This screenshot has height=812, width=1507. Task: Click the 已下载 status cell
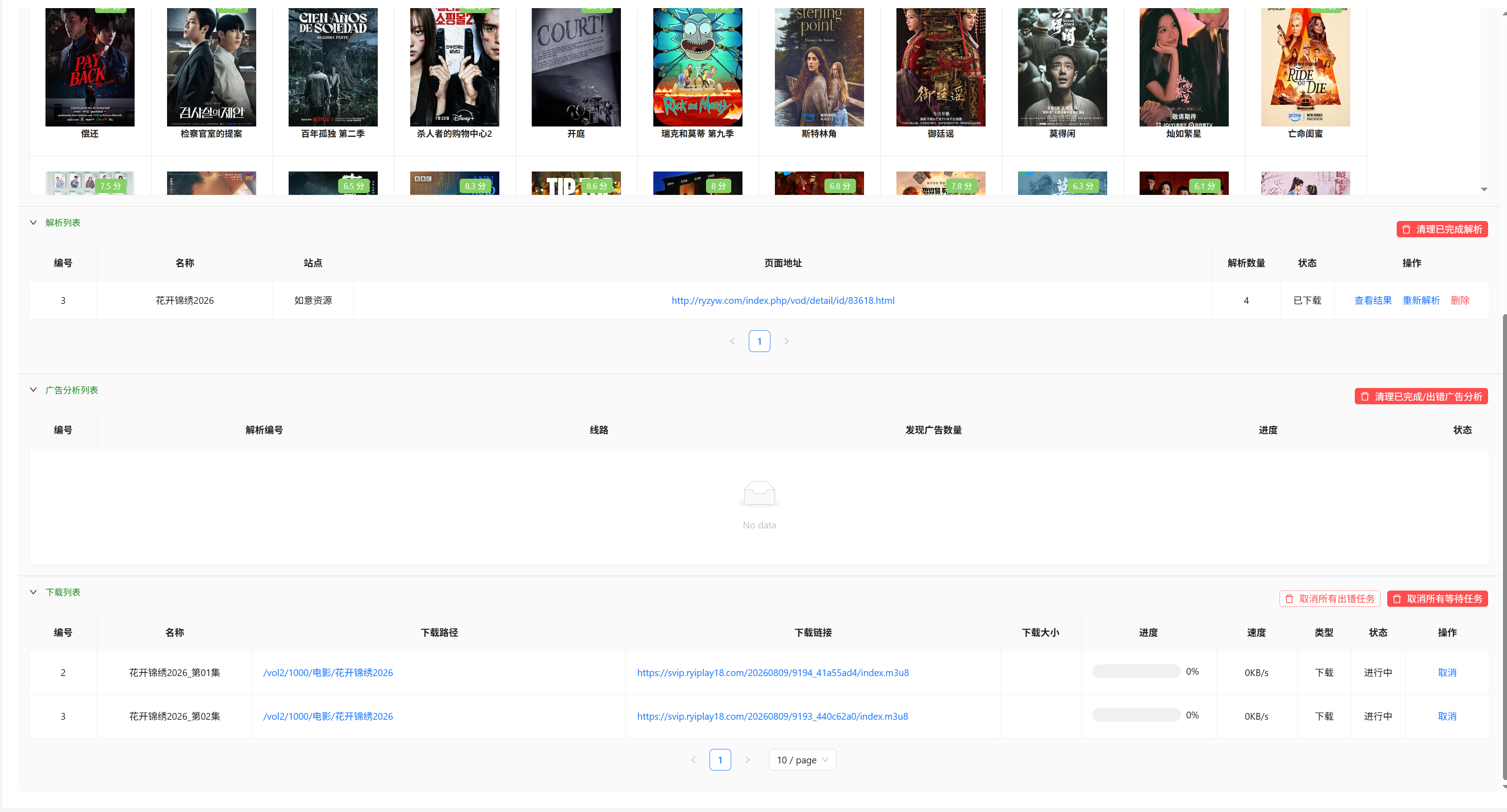1307,300
